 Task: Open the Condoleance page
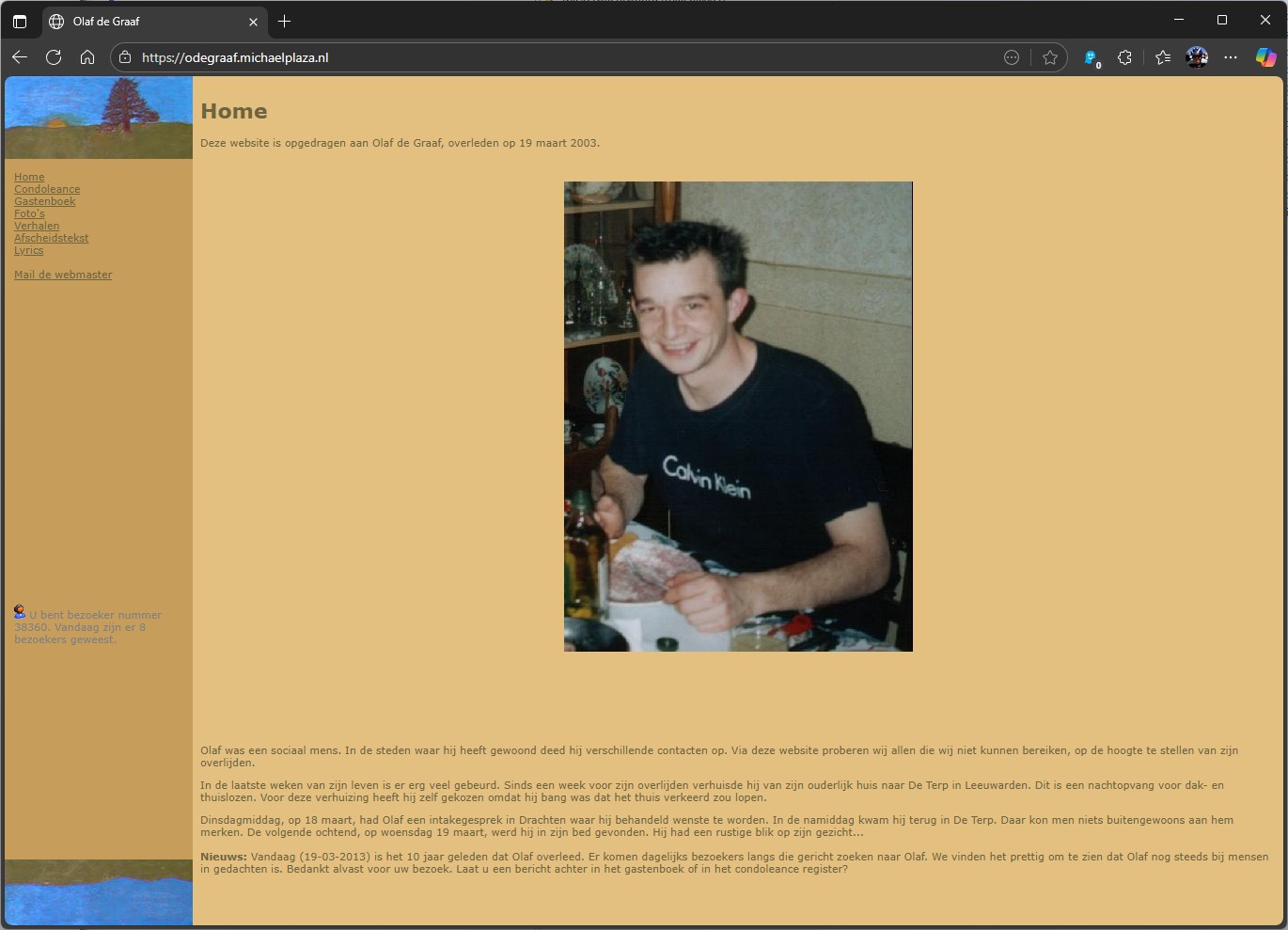tap(47, 189)
